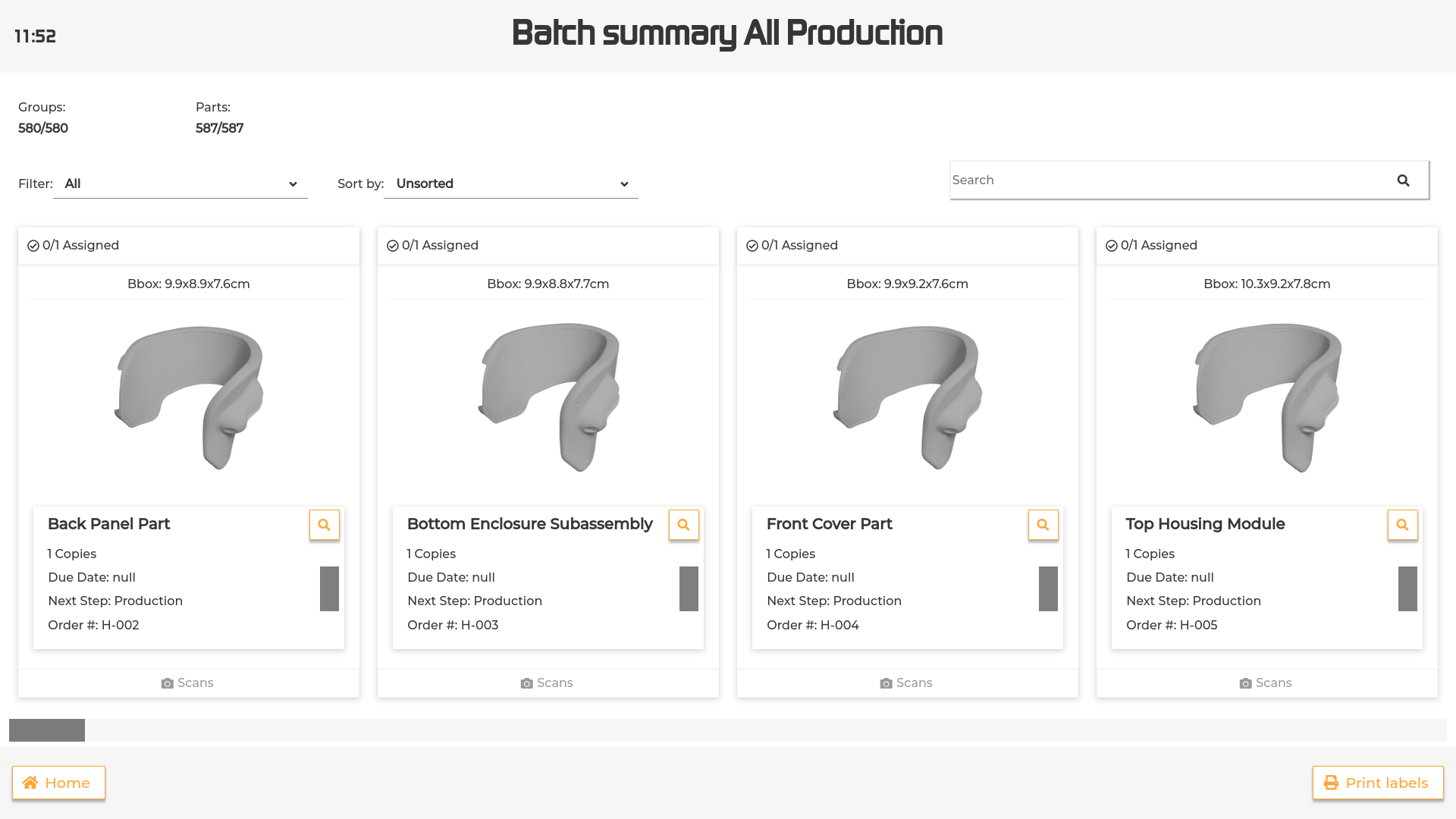
Task: Click magnifier icon on Front Cover Part
Action: point(1043,525)
